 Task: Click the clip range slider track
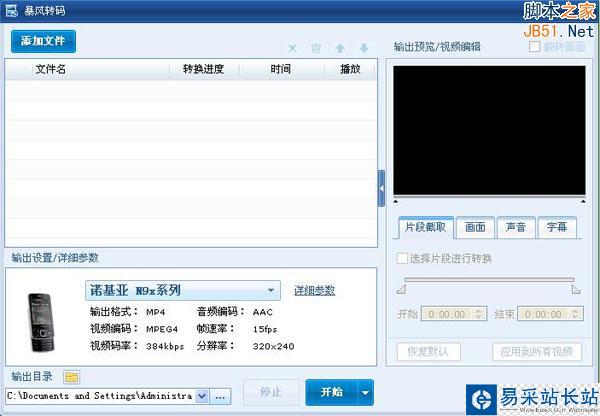[489, 280]
